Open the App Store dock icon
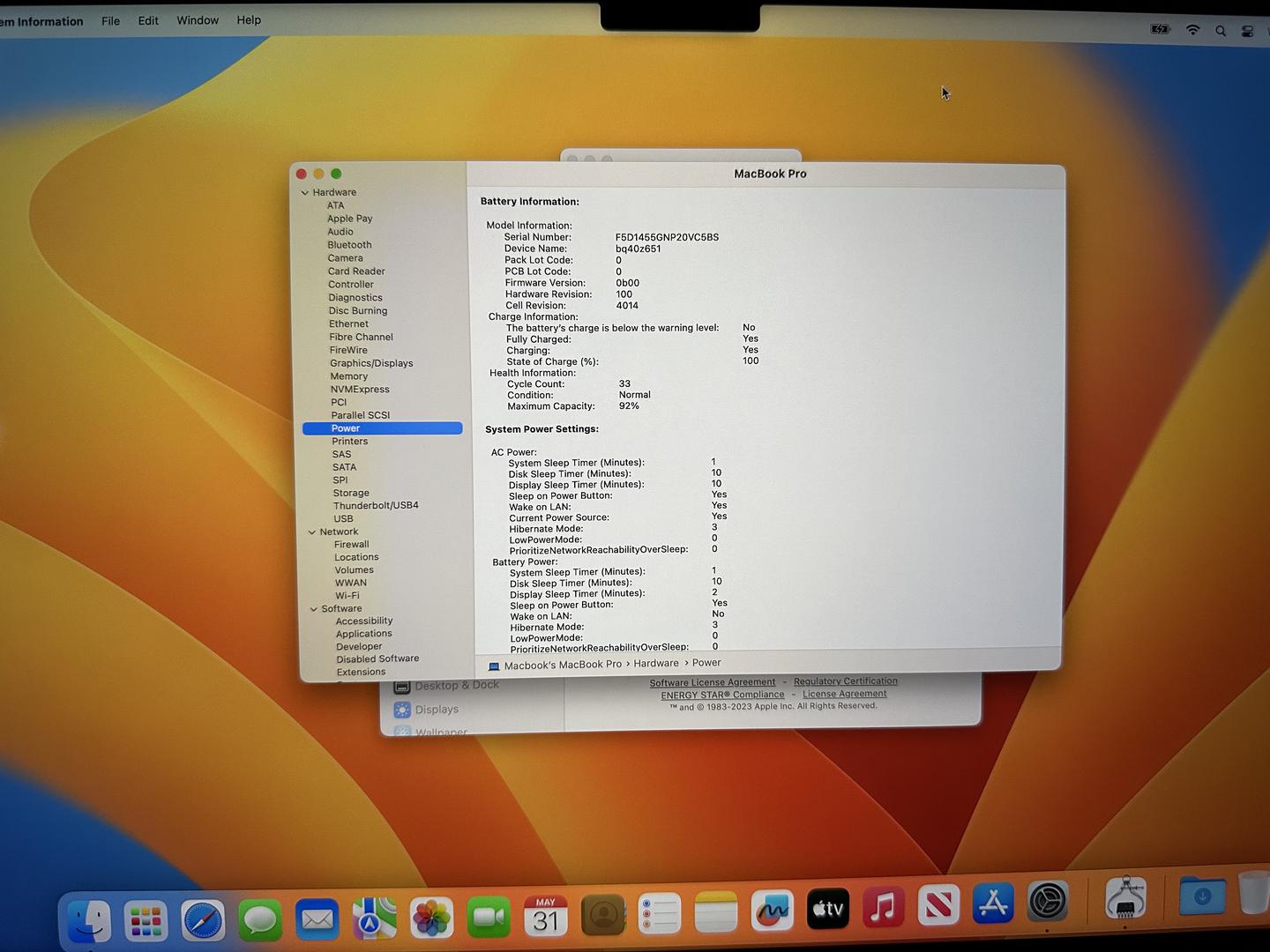 click(993, 905)
